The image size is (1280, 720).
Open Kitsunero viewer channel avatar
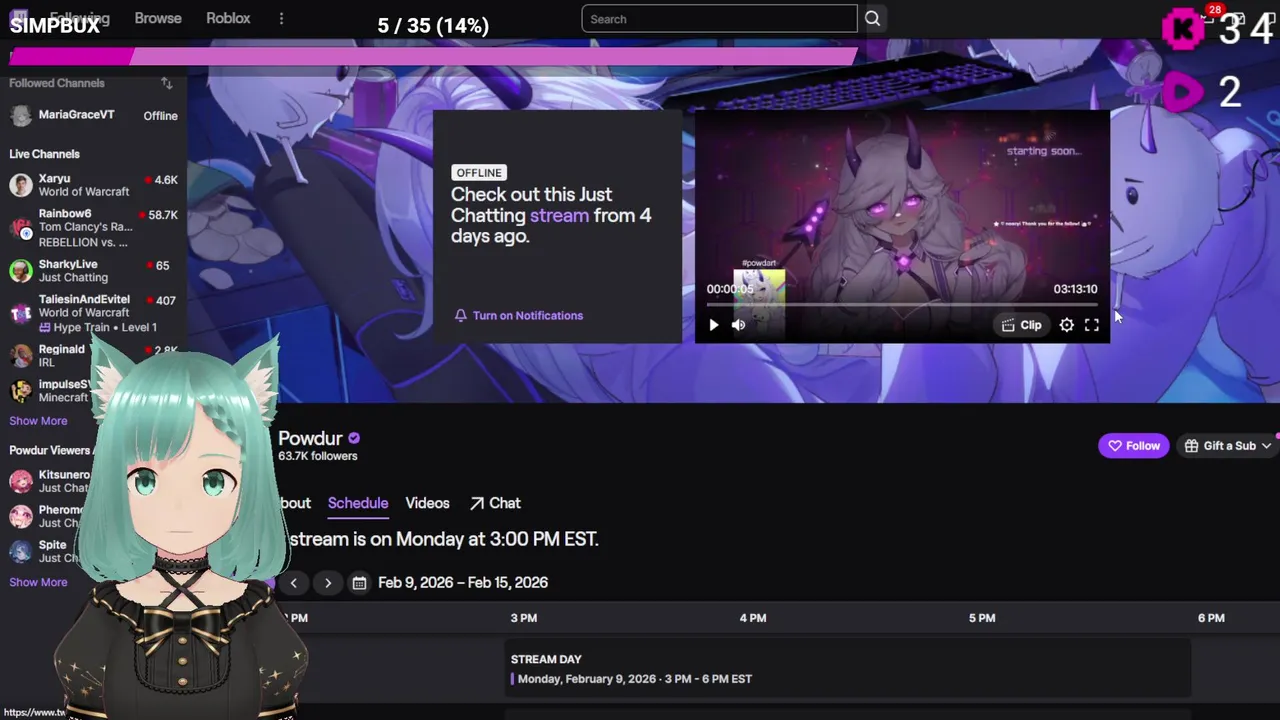pos(21,481)
